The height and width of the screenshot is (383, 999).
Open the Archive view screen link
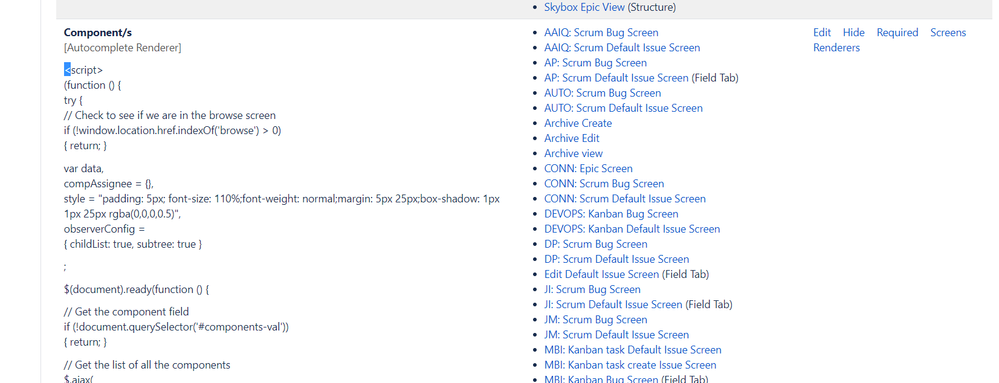click(x=573, y=154)
